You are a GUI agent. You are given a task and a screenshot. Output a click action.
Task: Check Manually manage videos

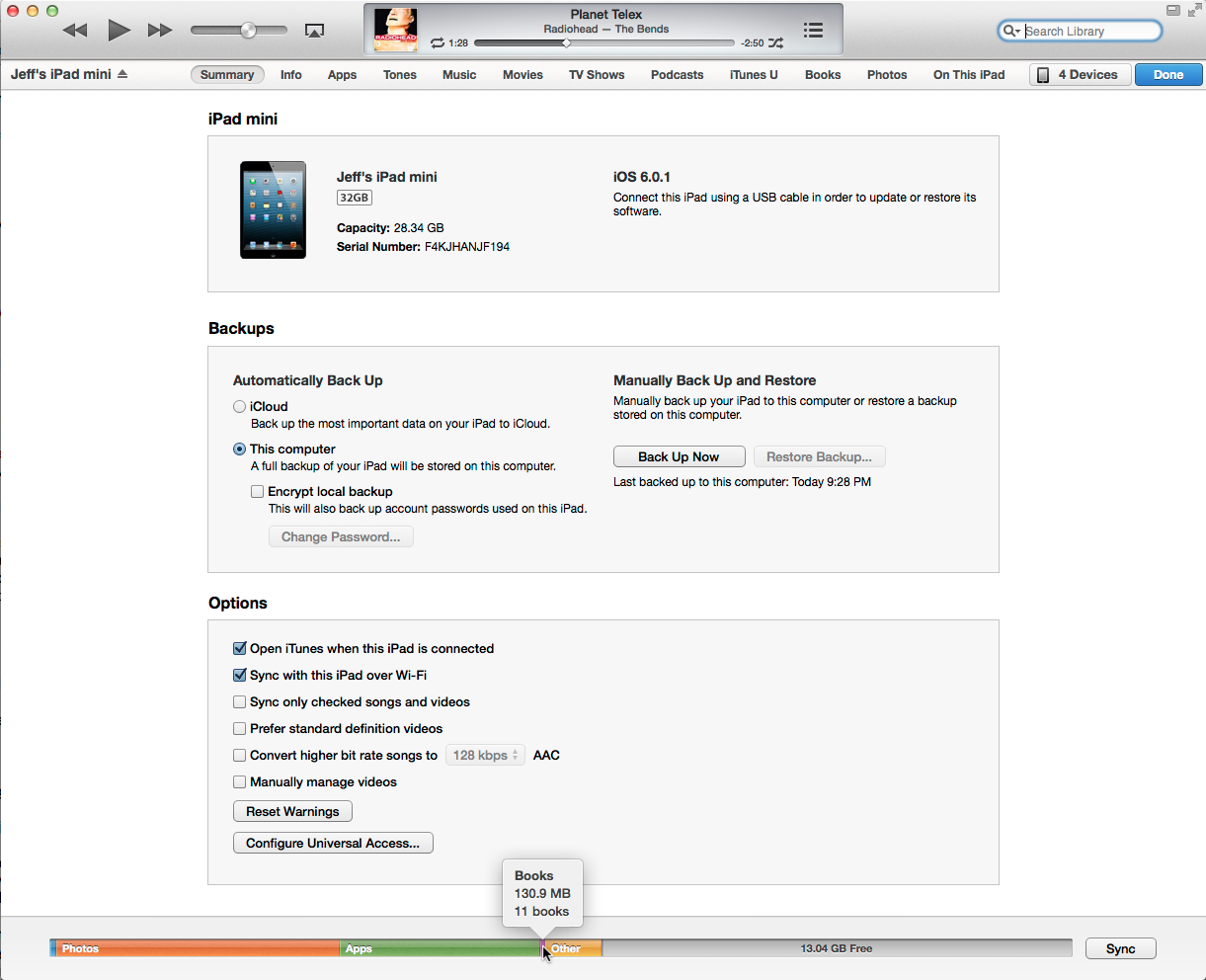pyautogui.click(x=239, y=781)
